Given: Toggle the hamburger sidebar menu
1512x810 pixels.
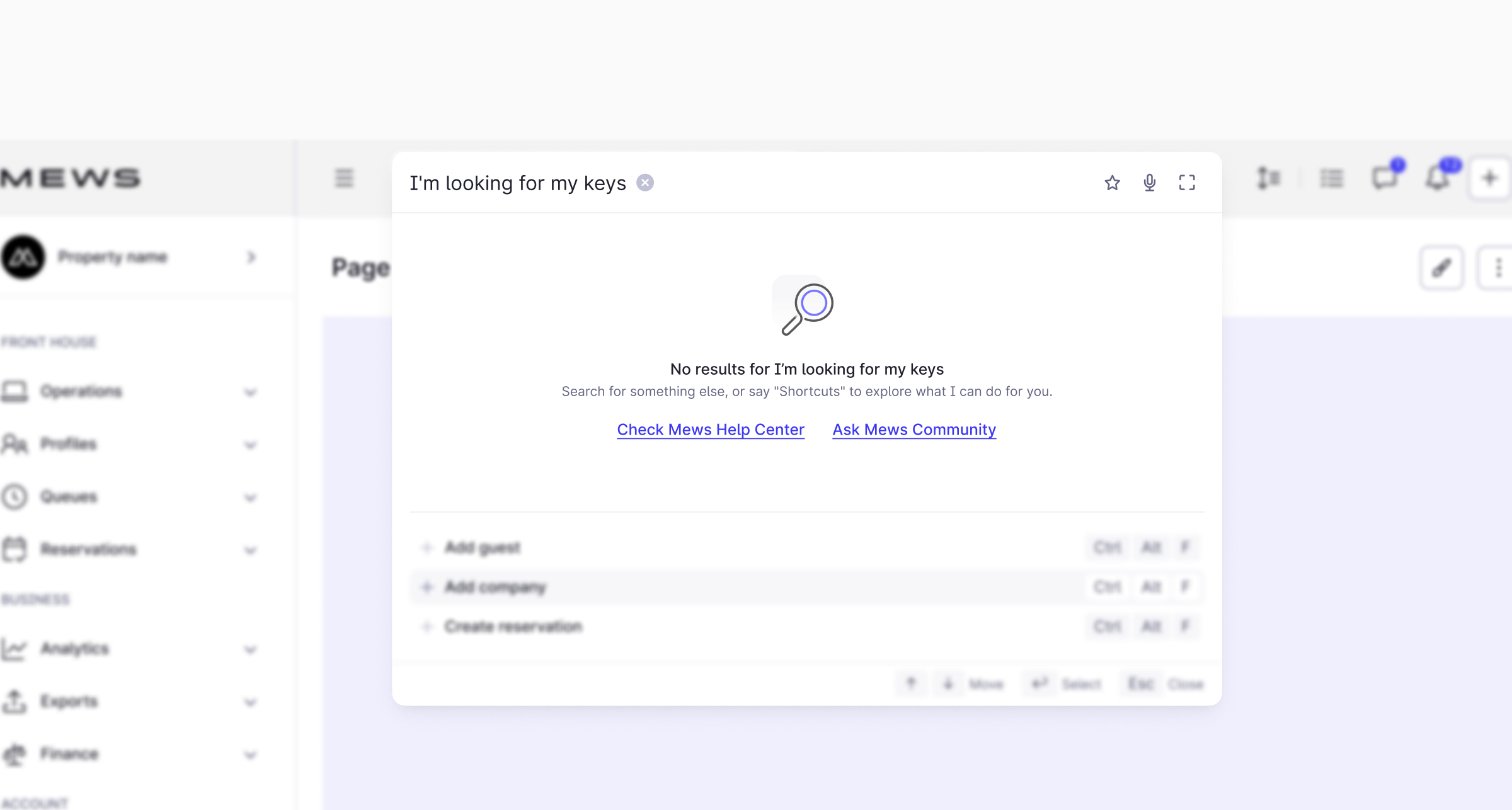Looking at the screenshot, I should 344,178.
